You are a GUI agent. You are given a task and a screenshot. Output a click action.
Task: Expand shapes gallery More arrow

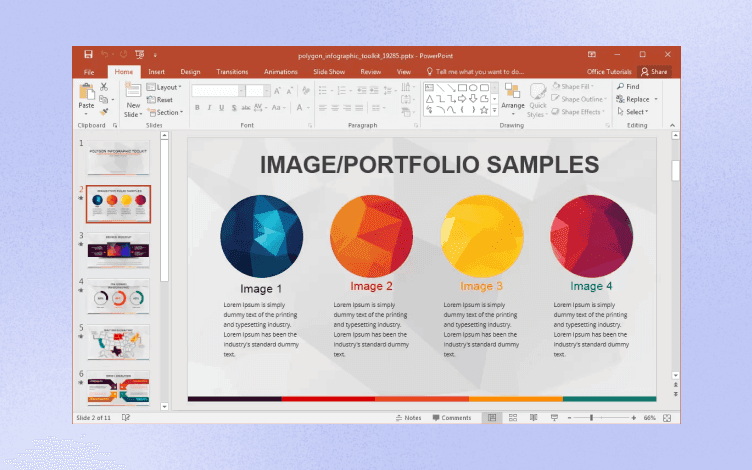click(x=494, y=110)
